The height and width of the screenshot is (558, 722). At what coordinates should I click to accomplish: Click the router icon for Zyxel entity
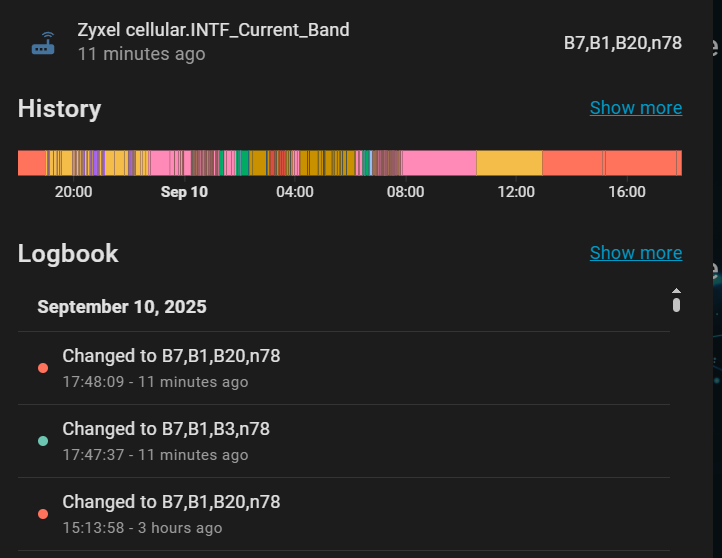[43, 43]
